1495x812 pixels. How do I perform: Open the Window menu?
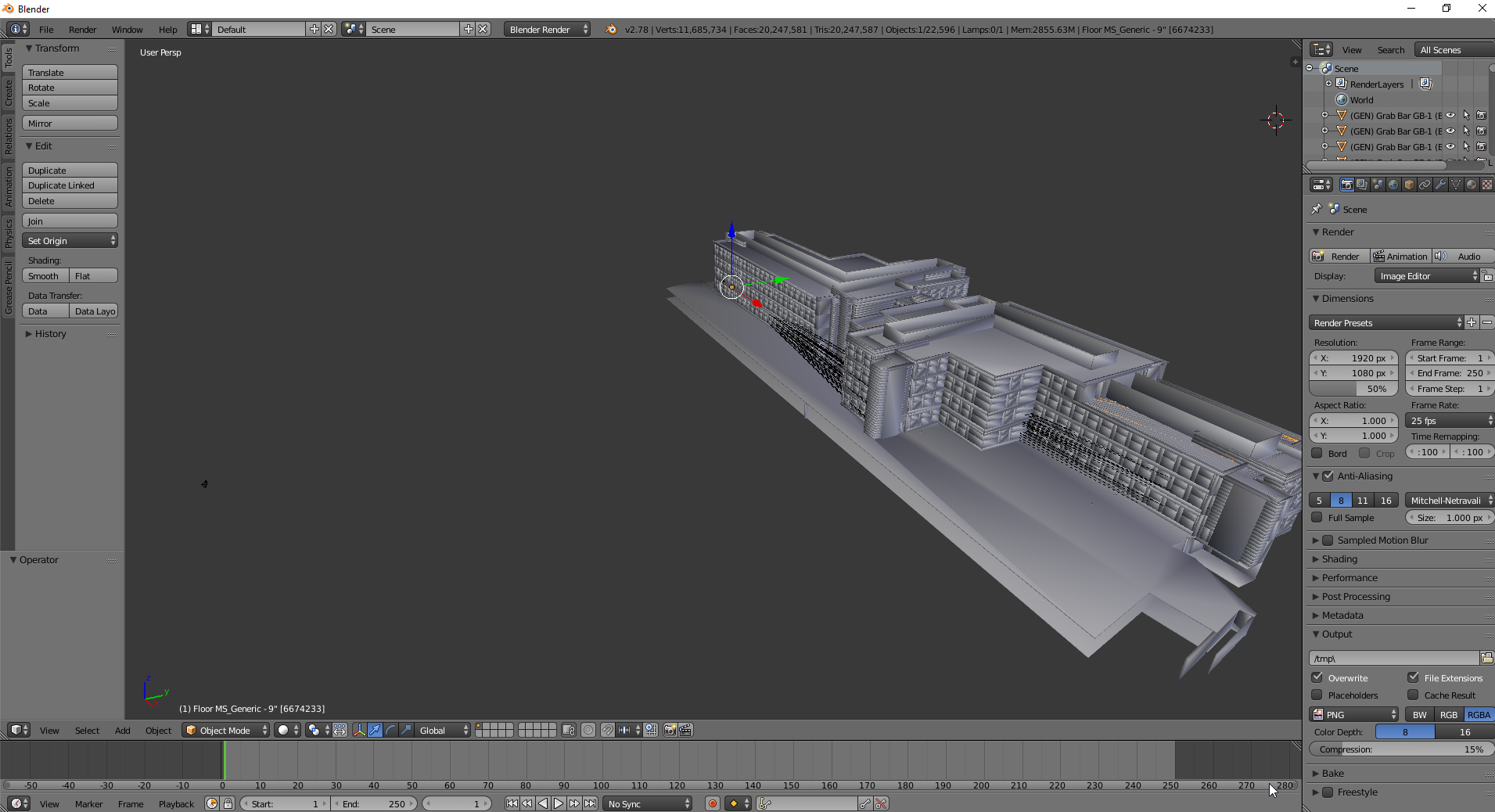(127, 30)
